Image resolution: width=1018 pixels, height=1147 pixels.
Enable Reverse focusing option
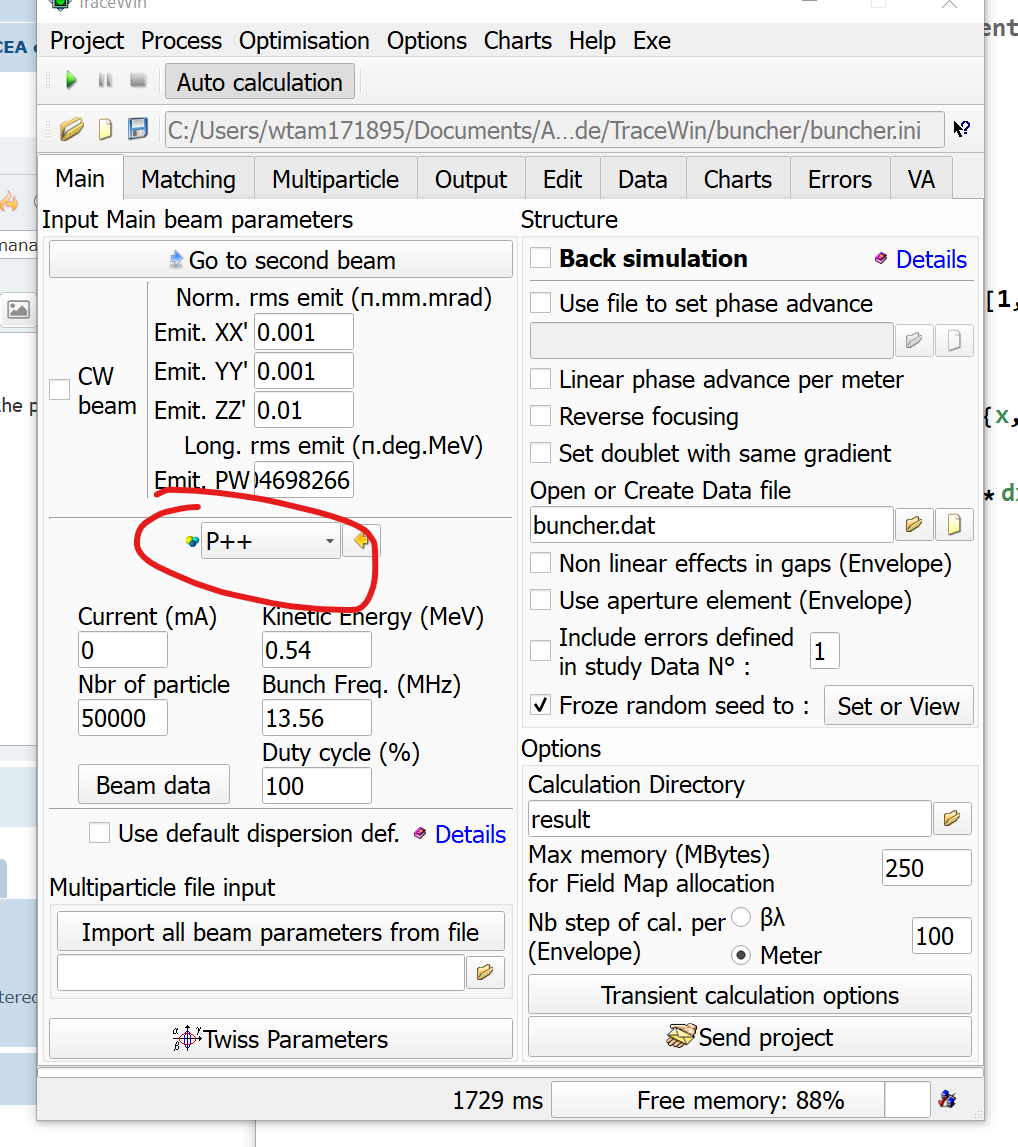point(540,415)
